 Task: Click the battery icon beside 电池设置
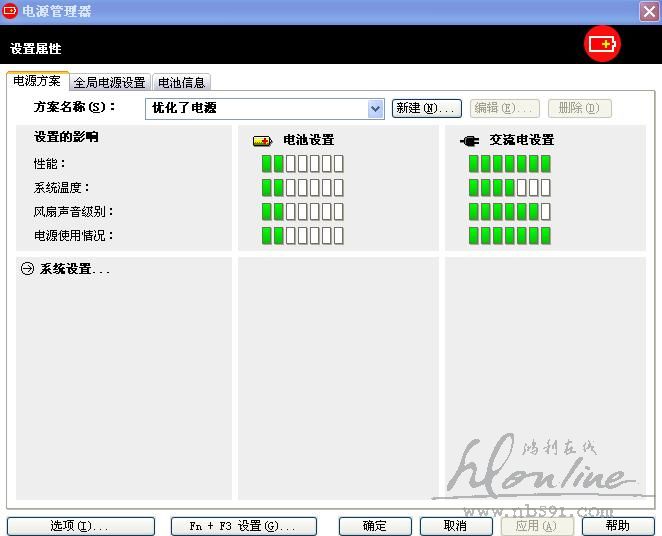coord(262,141)
